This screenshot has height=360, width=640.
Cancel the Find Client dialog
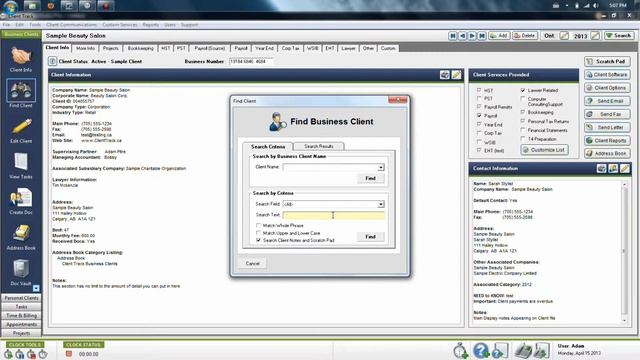click(x=252, y=263)
